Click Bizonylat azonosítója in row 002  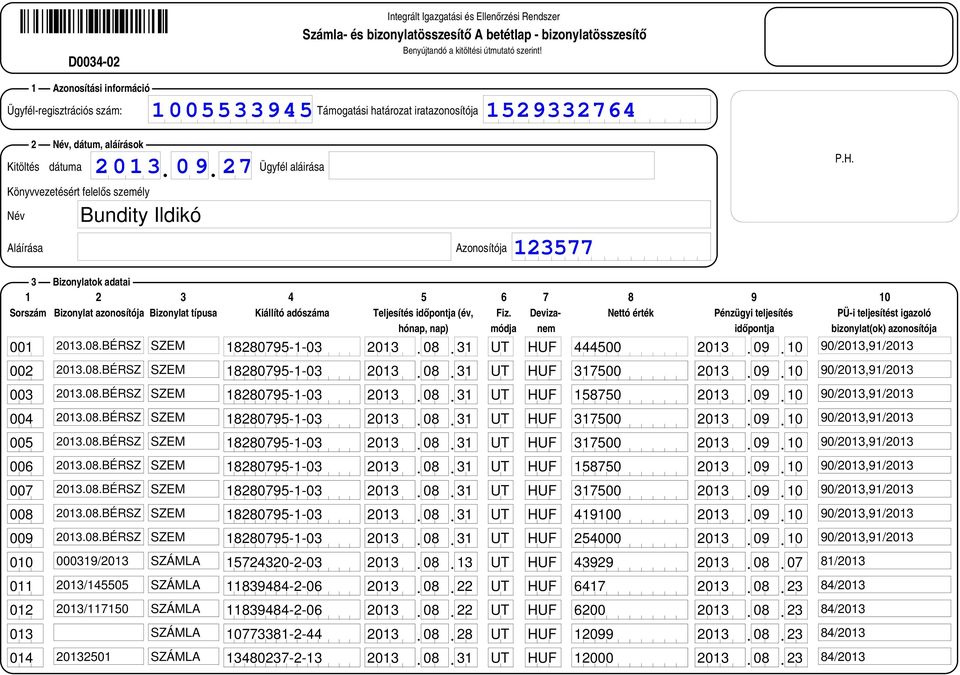point(99,370)
